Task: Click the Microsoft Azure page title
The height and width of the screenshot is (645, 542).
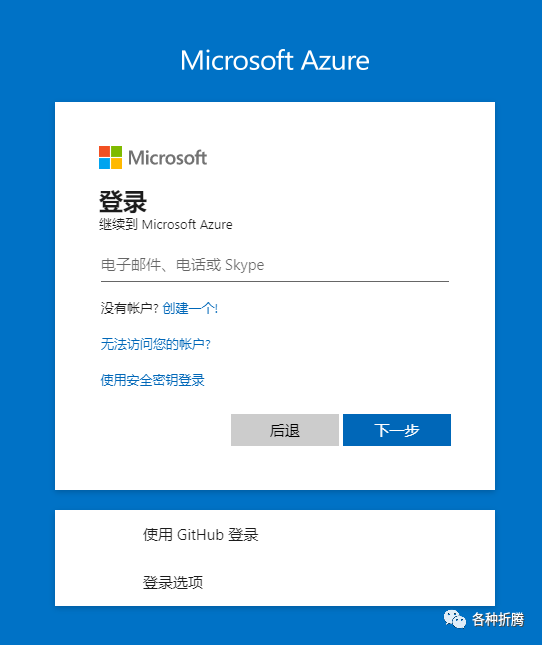Action: 275,60
